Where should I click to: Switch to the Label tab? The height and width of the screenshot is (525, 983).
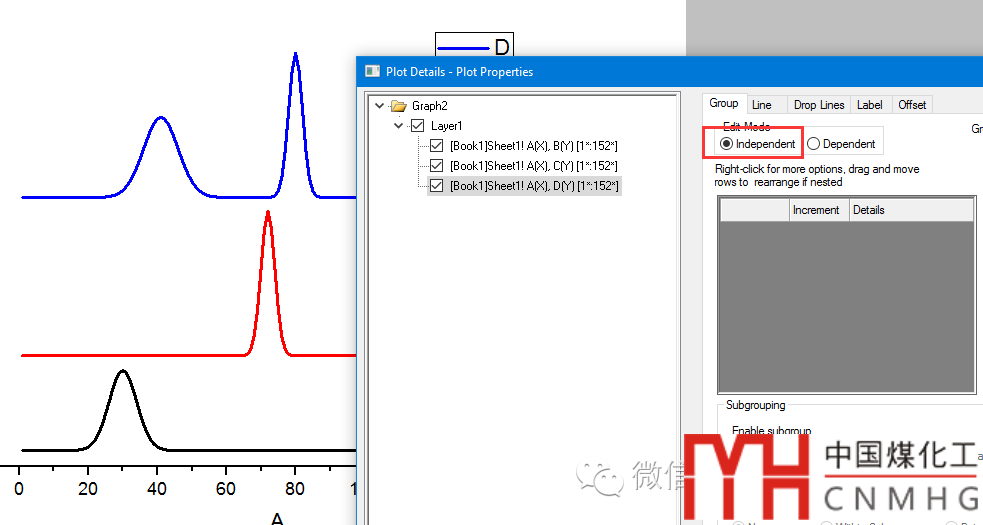(869, 105)
